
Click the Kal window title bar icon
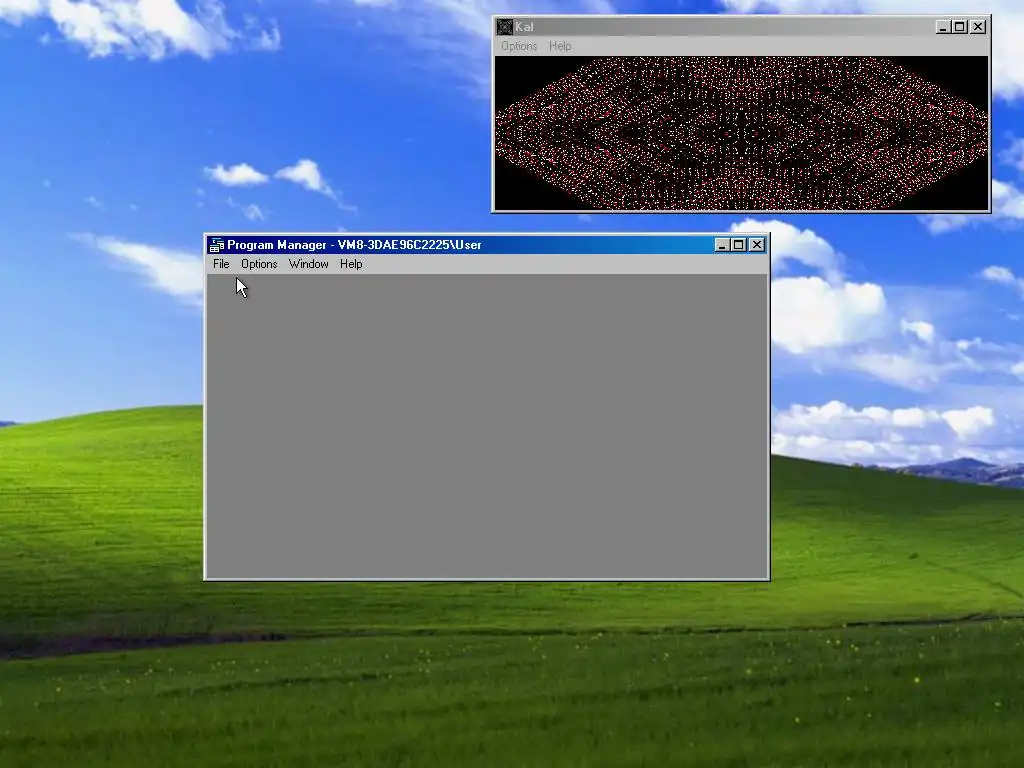click(505, 27)
